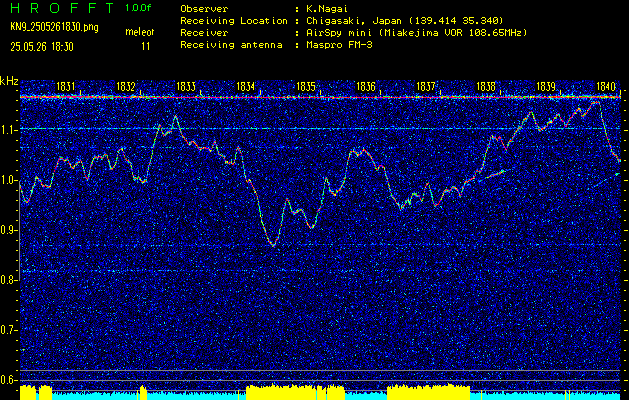This screenshot has height=400, width=629.
Task: Click the version number 1.00f
Action: point(138,8)
